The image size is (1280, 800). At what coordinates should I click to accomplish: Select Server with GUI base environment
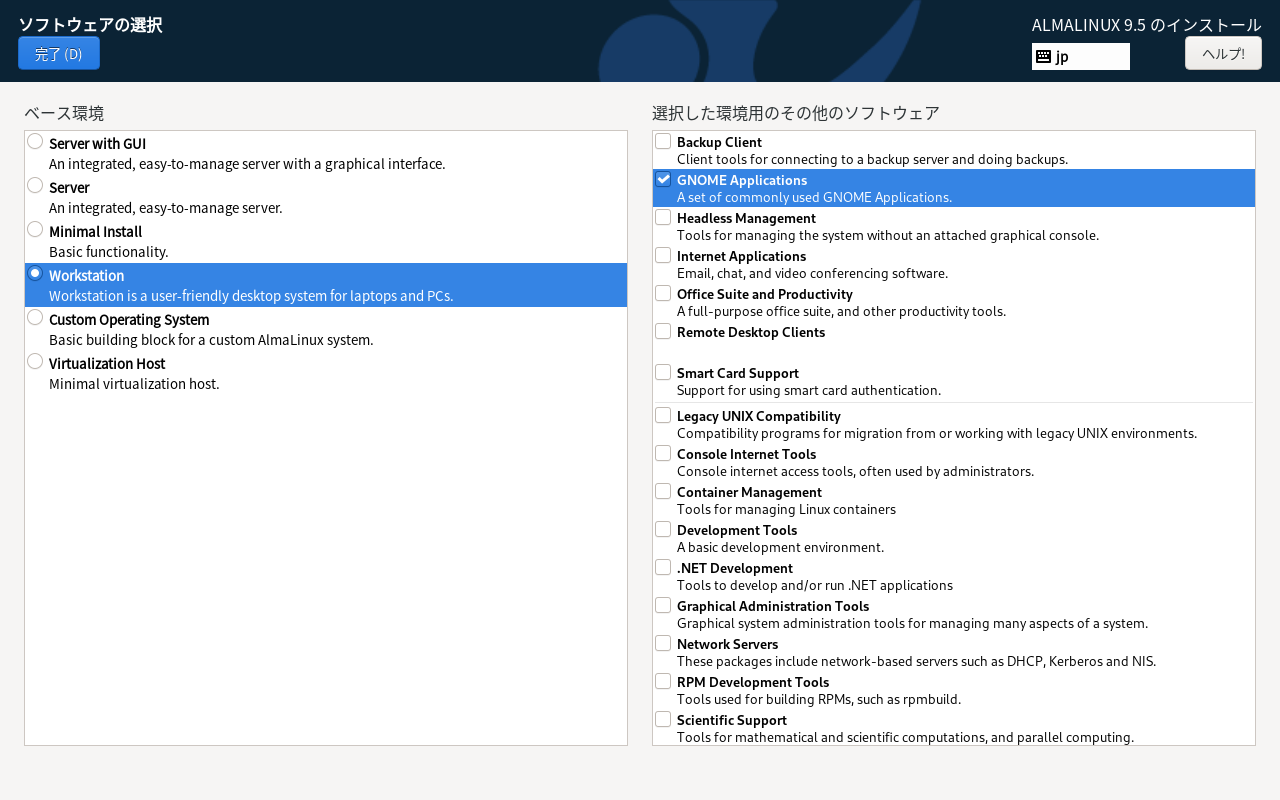pos(35,142)
